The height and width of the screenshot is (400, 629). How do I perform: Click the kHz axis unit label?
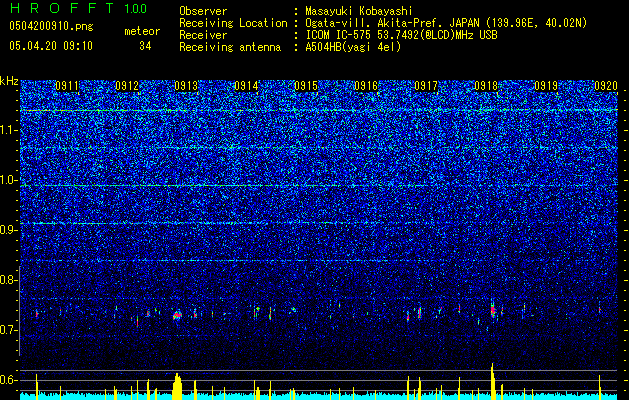[x=9, y=81]
